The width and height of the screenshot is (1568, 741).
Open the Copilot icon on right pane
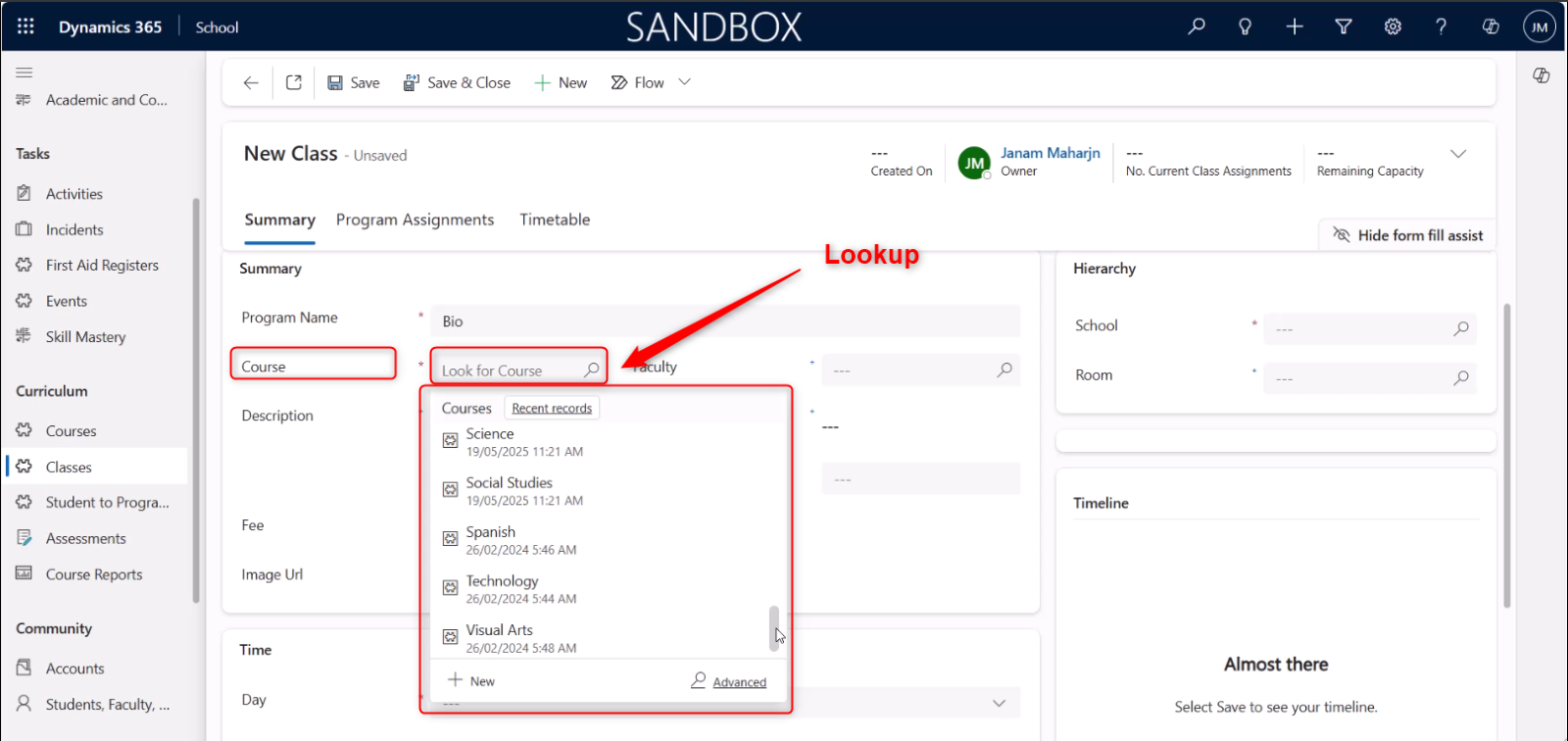click(x=1542, y=75)
